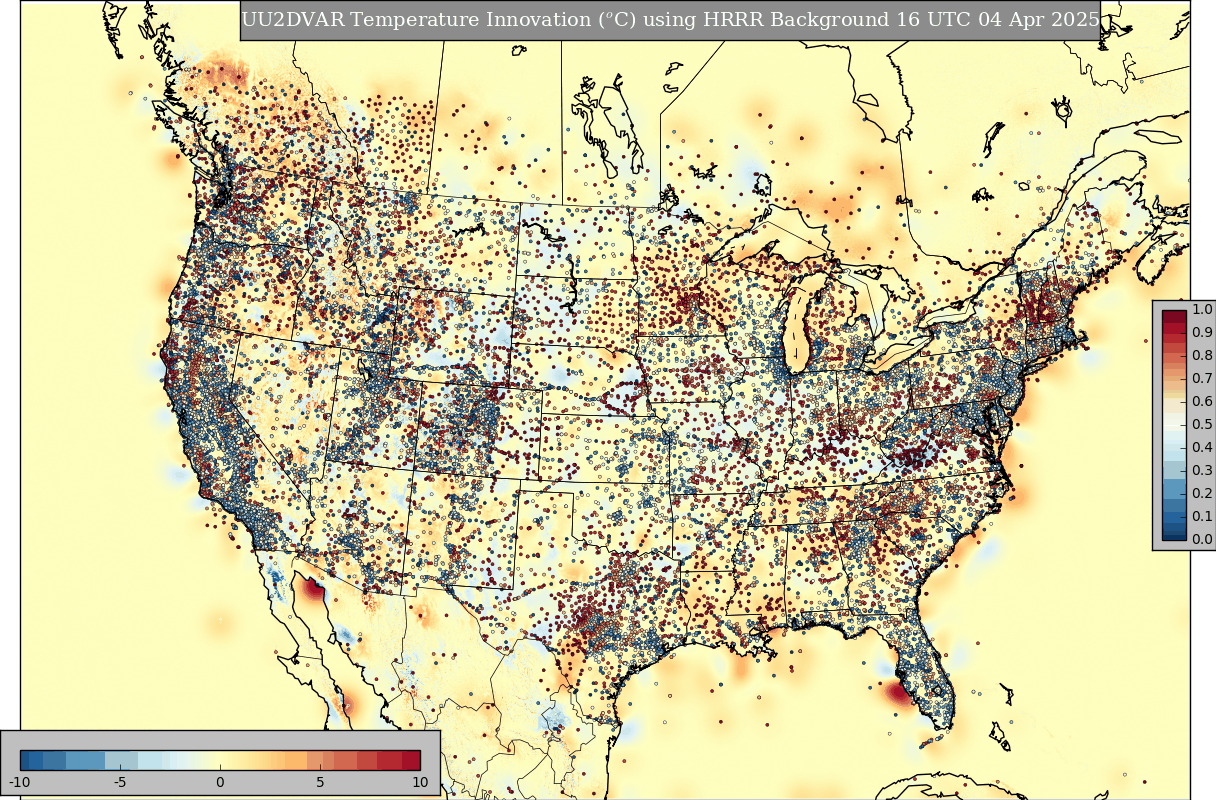
Task: Click the 0.8 label on right colorbar
Action: (x=1202, y=356)
